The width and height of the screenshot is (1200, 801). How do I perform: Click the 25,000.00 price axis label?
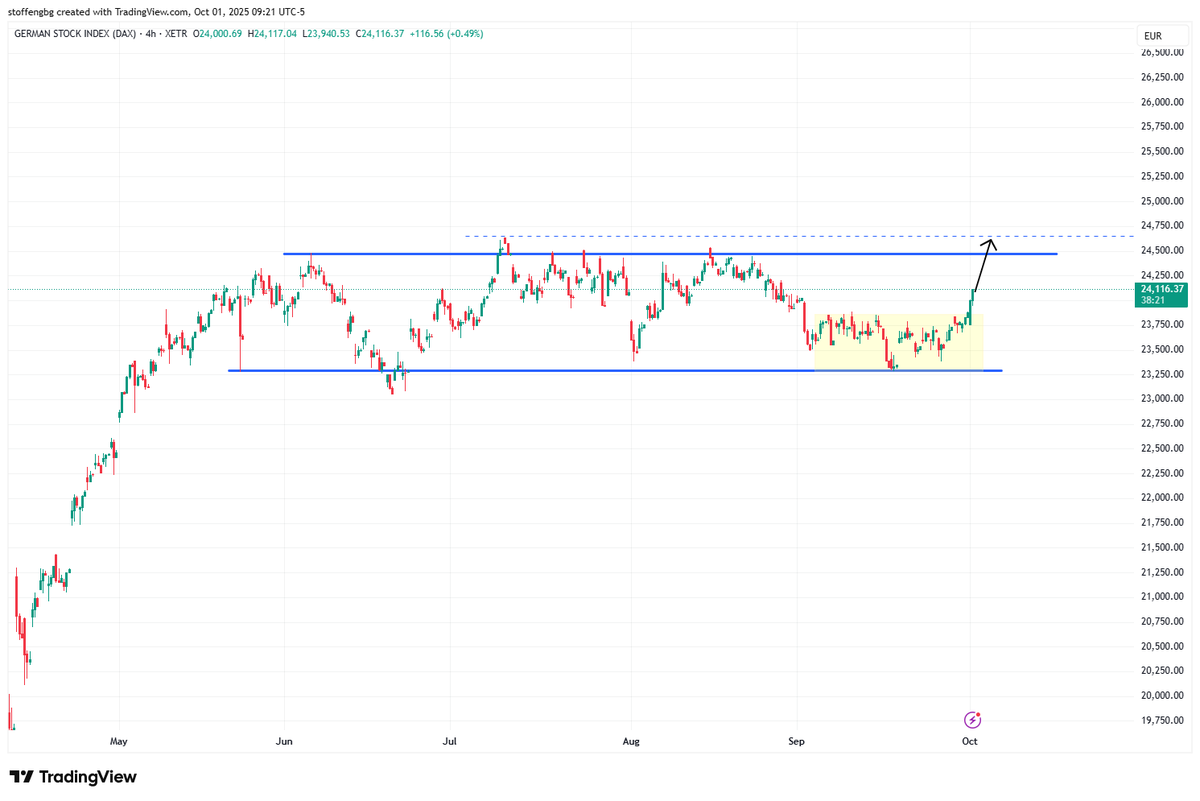pyautogui.click(x=1163, y=201)
